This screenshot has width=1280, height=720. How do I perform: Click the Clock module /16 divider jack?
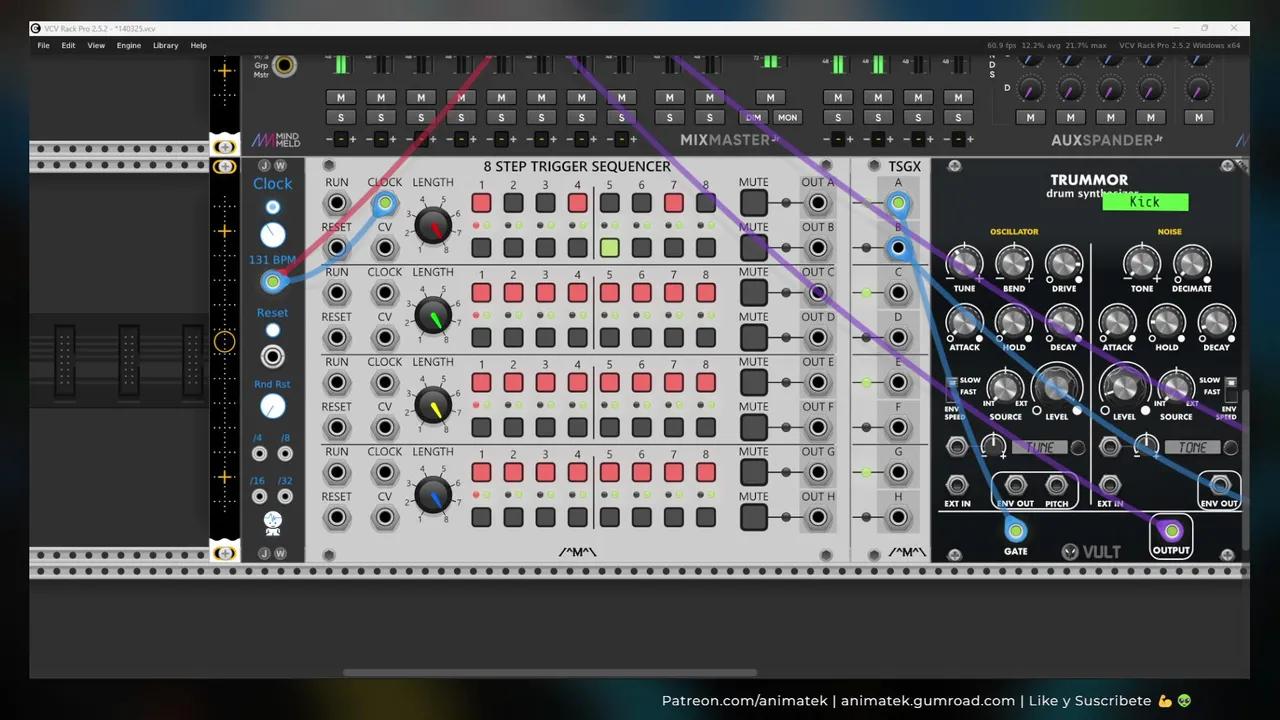(259, 496)
